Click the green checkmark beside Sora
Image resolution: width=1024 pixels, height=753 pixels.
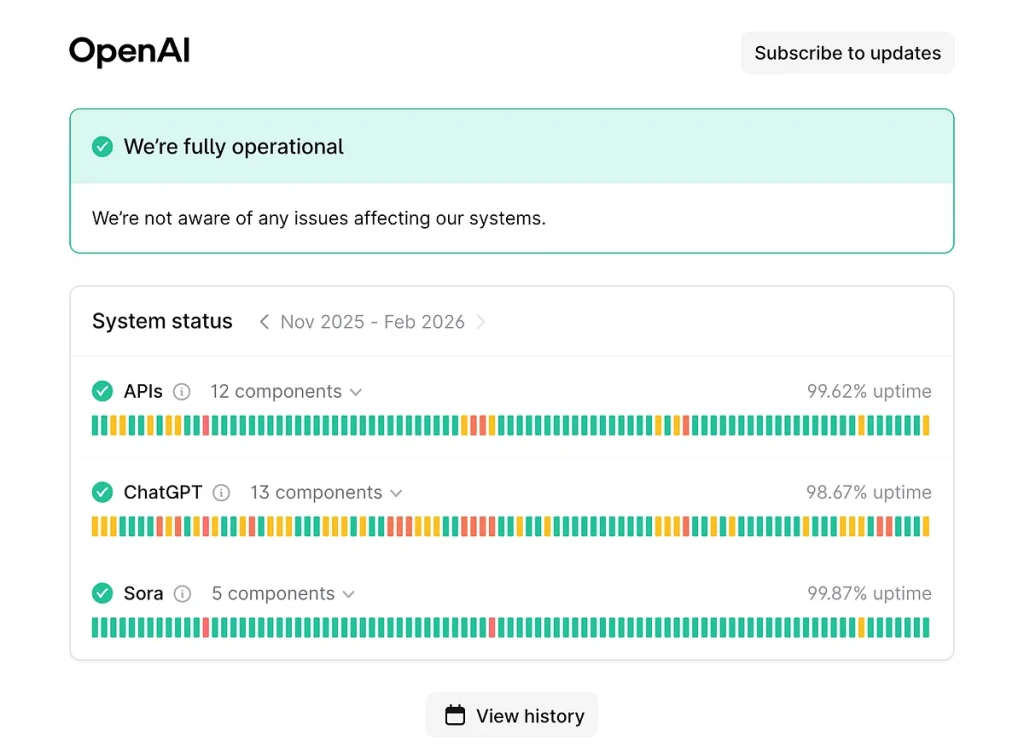tap(102, 594)
